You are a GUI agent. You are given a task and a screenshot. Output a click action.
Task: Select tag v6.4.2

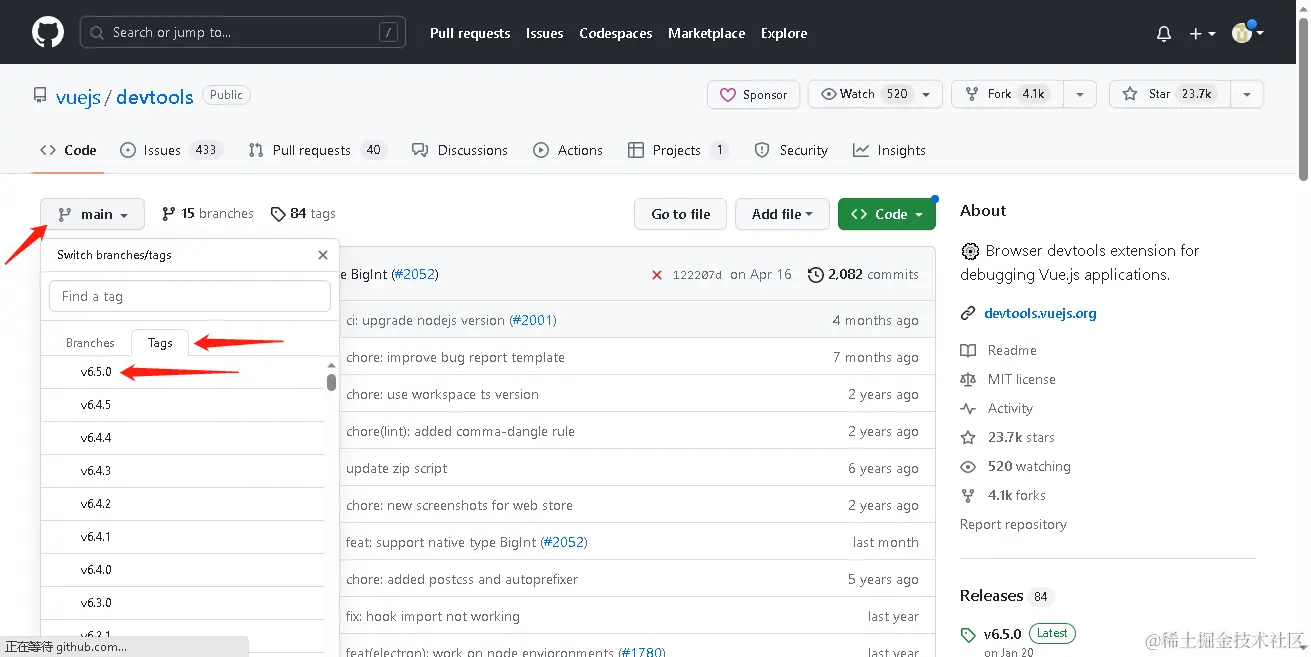click(183, 504)
